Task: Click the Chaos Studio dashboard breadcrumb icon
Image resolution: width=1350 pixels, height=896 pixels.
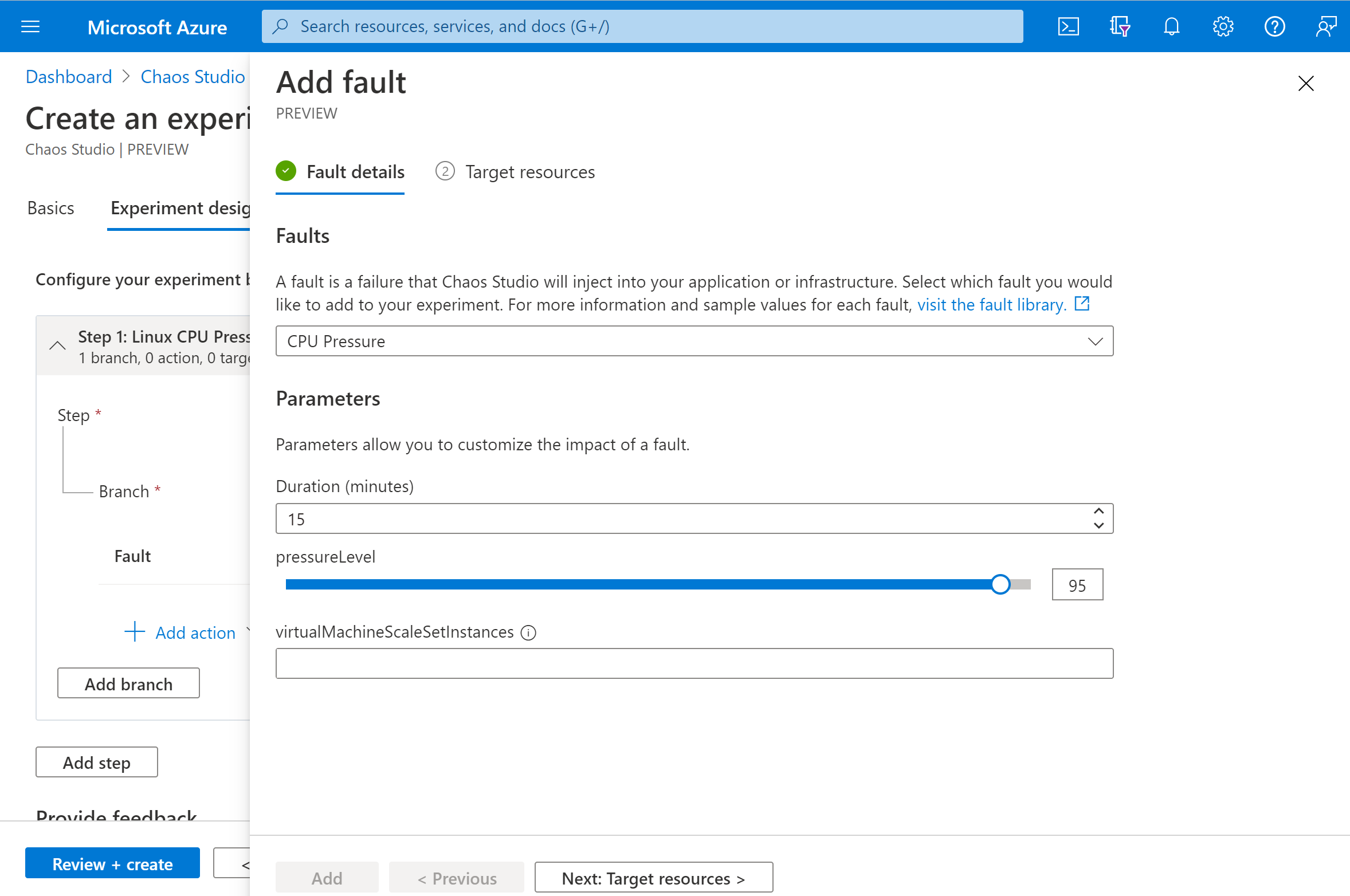Action: (x=189, y=78)
